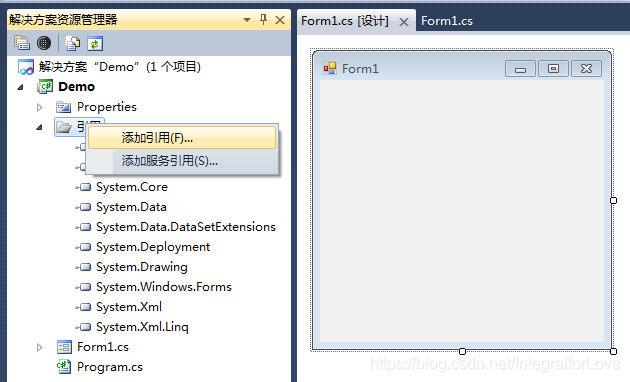
Task: Select System.Deployment reference
Action: pos(153,247)
